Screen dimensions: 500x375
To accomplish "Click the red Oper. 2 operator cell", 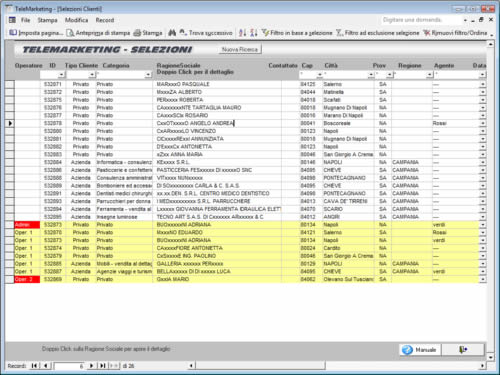I will click(27, 279).
